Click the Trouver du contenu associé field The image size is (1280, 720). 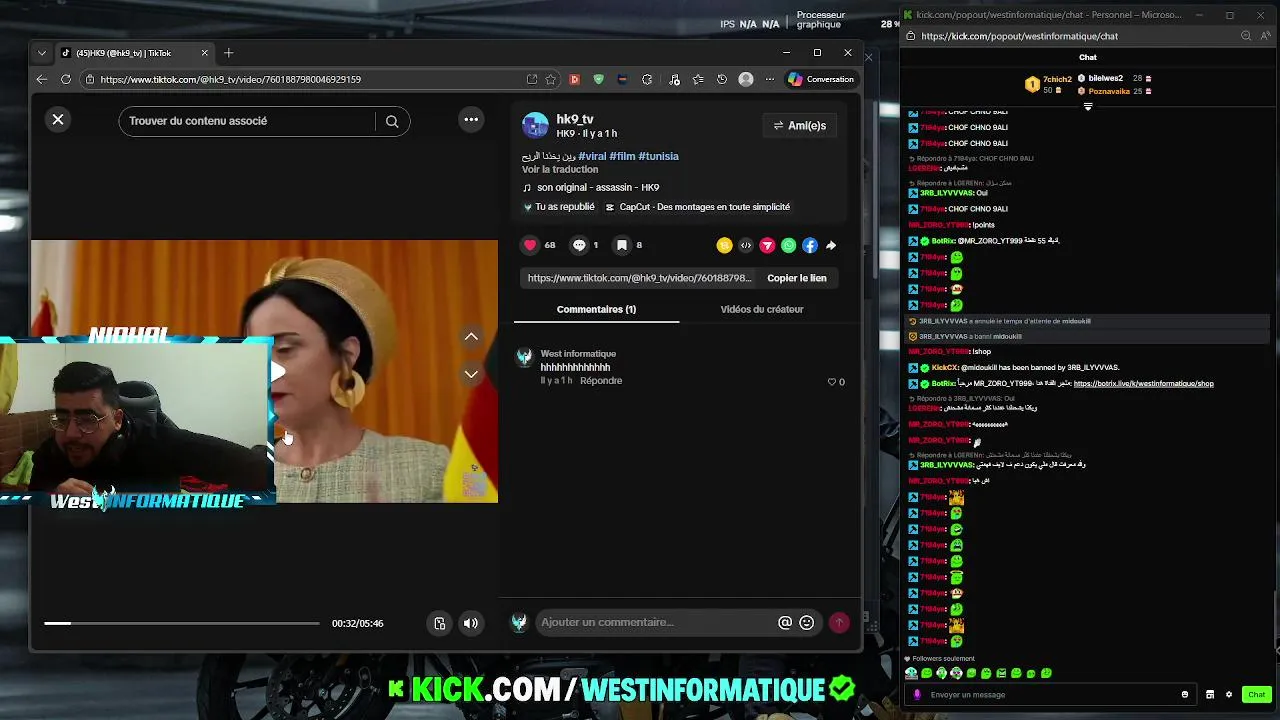248,121
